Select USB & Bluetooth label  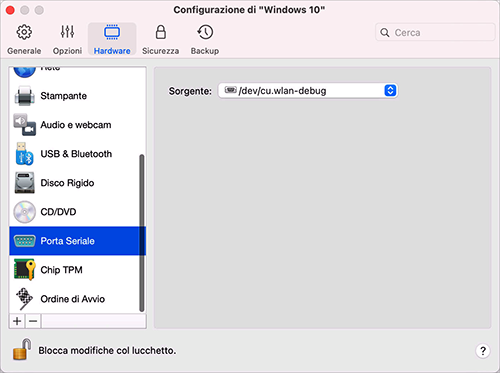(76, 154)
